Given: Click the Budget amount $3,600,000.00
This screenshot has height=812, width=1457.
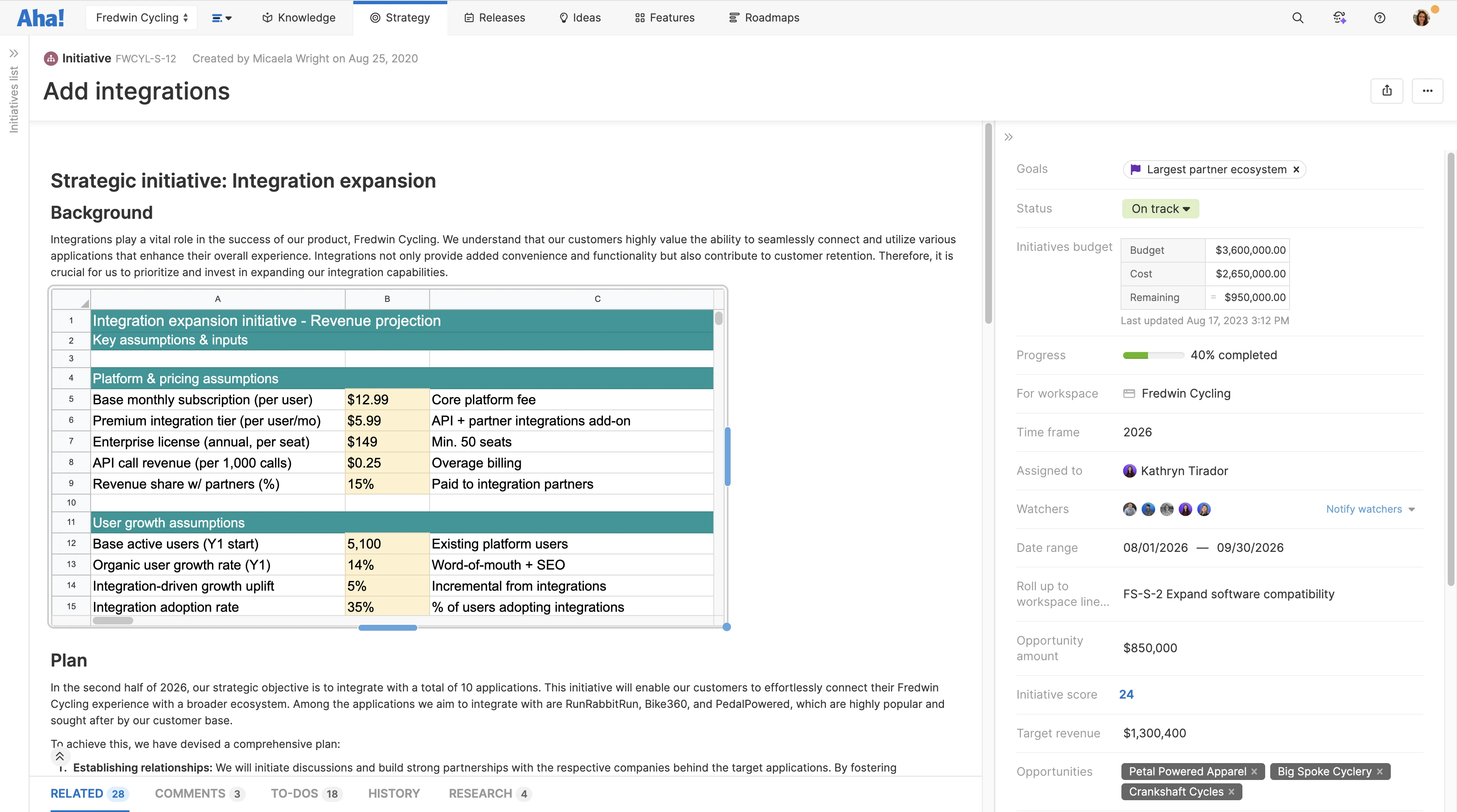Looking at the screenshot, I should (x=1250, y=250).
